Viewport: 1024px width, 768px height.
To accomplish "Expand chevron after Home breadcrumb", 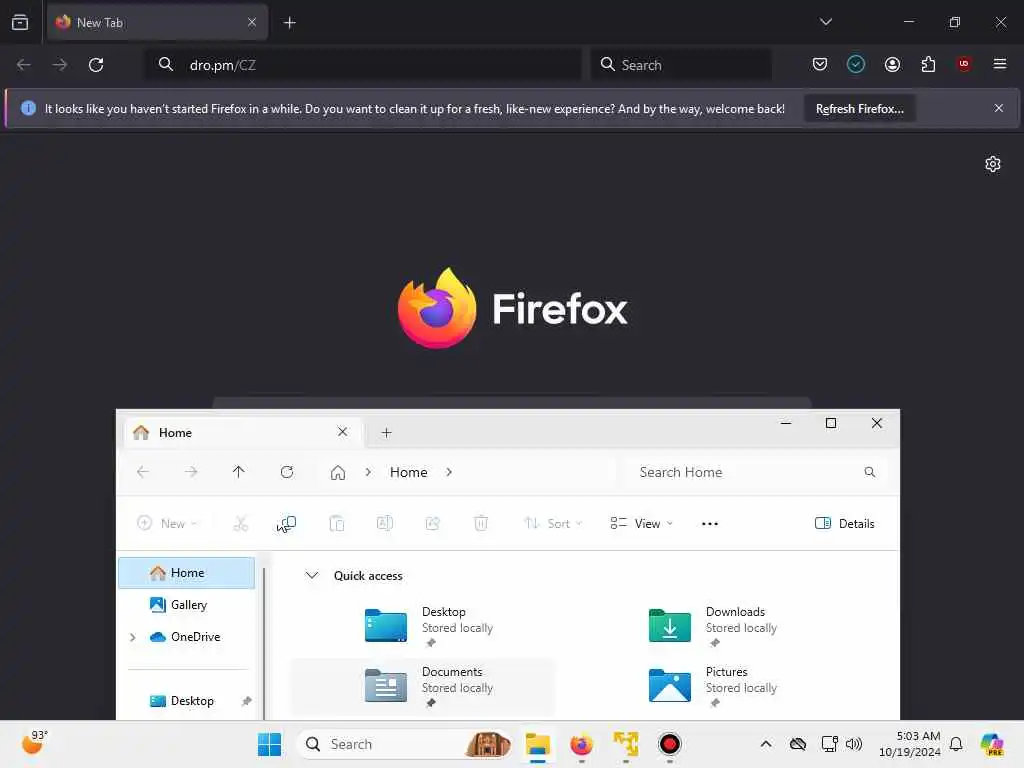I will pyautogui.click(x=449, y=472).
